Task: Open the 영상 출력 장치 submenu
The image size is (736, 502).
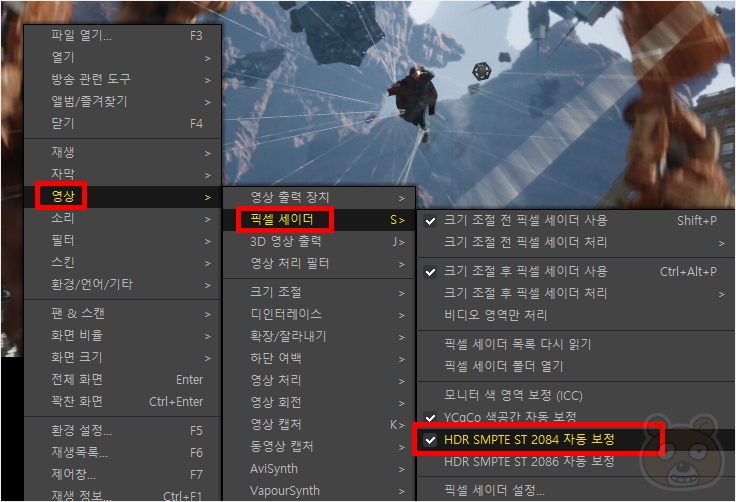Action: tap(319, 198)
